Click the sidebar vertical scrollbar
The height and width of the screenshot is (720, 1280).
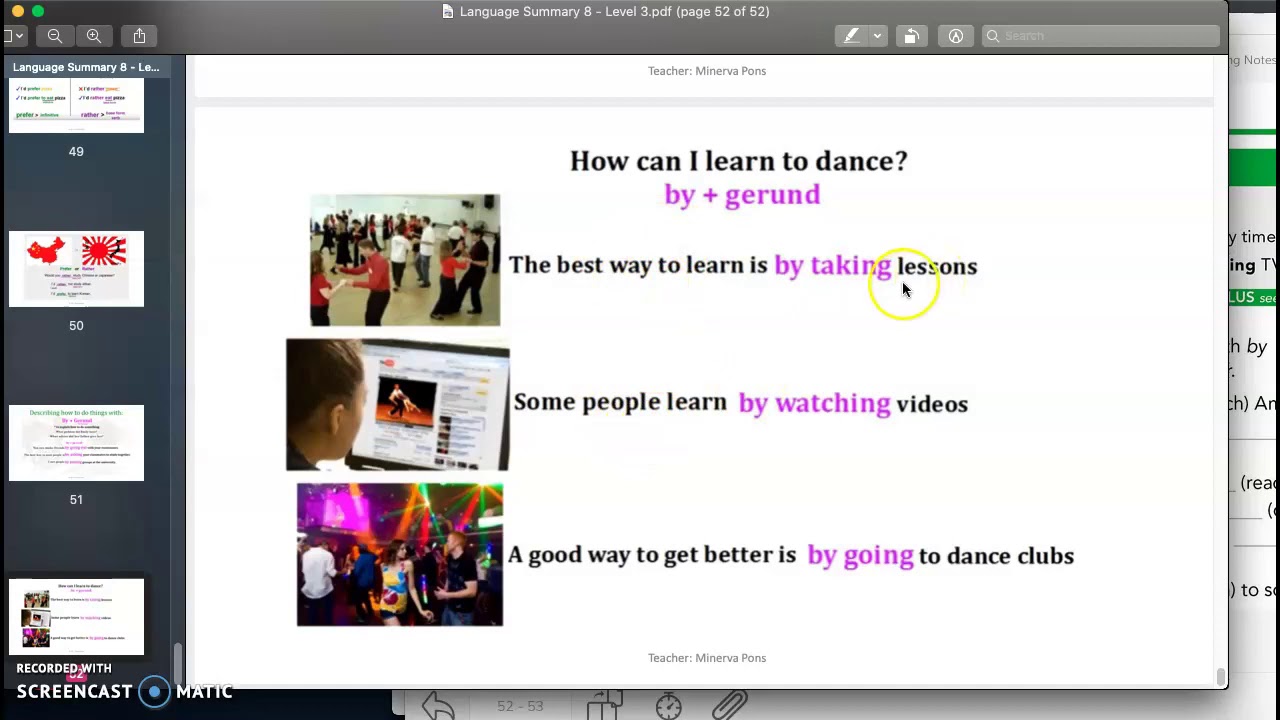pos(178,662)
